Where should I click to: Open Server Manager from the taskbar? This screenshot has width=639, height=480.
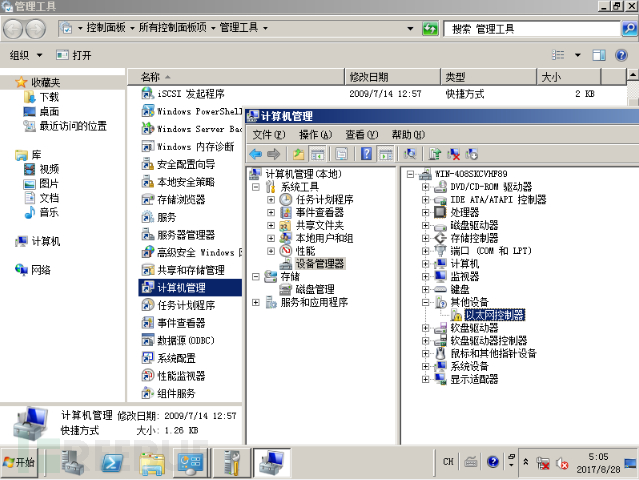[73, 463]
